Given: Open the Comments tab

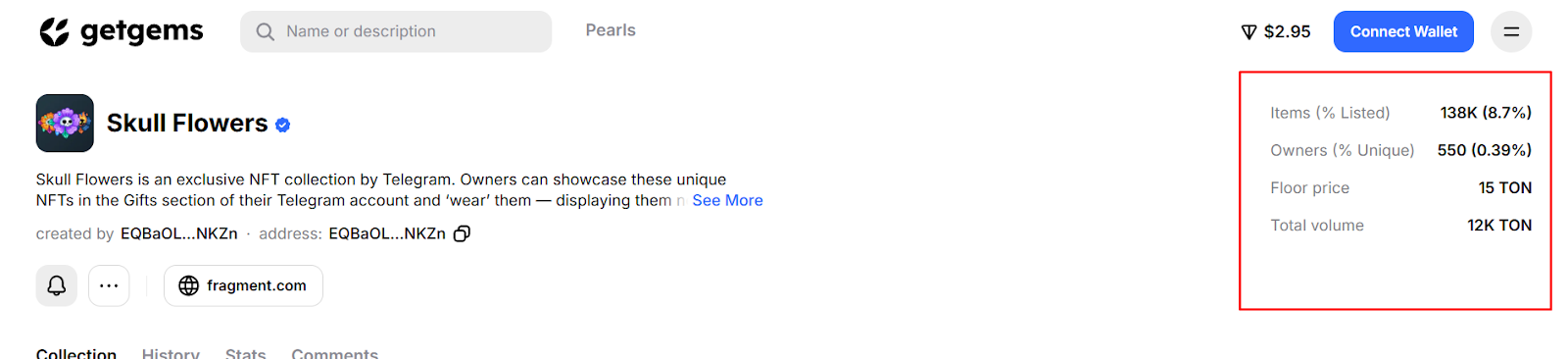Looking at the screenshot, I should [334, 353].
